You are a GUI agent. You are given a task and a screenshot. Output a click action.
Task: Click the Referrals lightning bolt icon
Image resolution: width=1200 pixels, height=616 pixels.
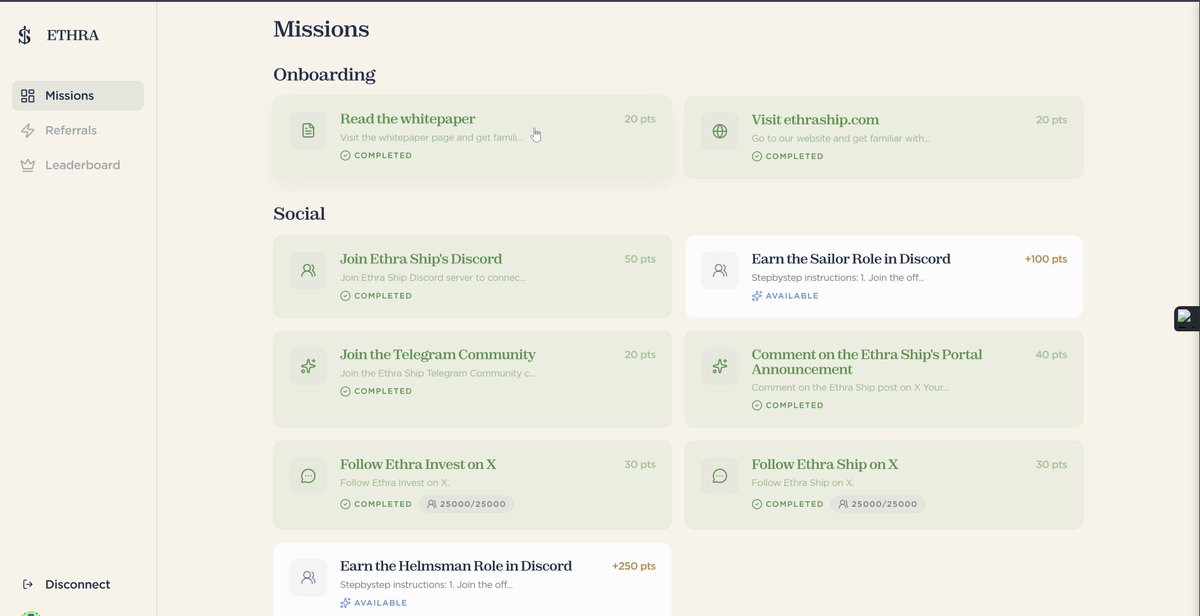(28, 131)
